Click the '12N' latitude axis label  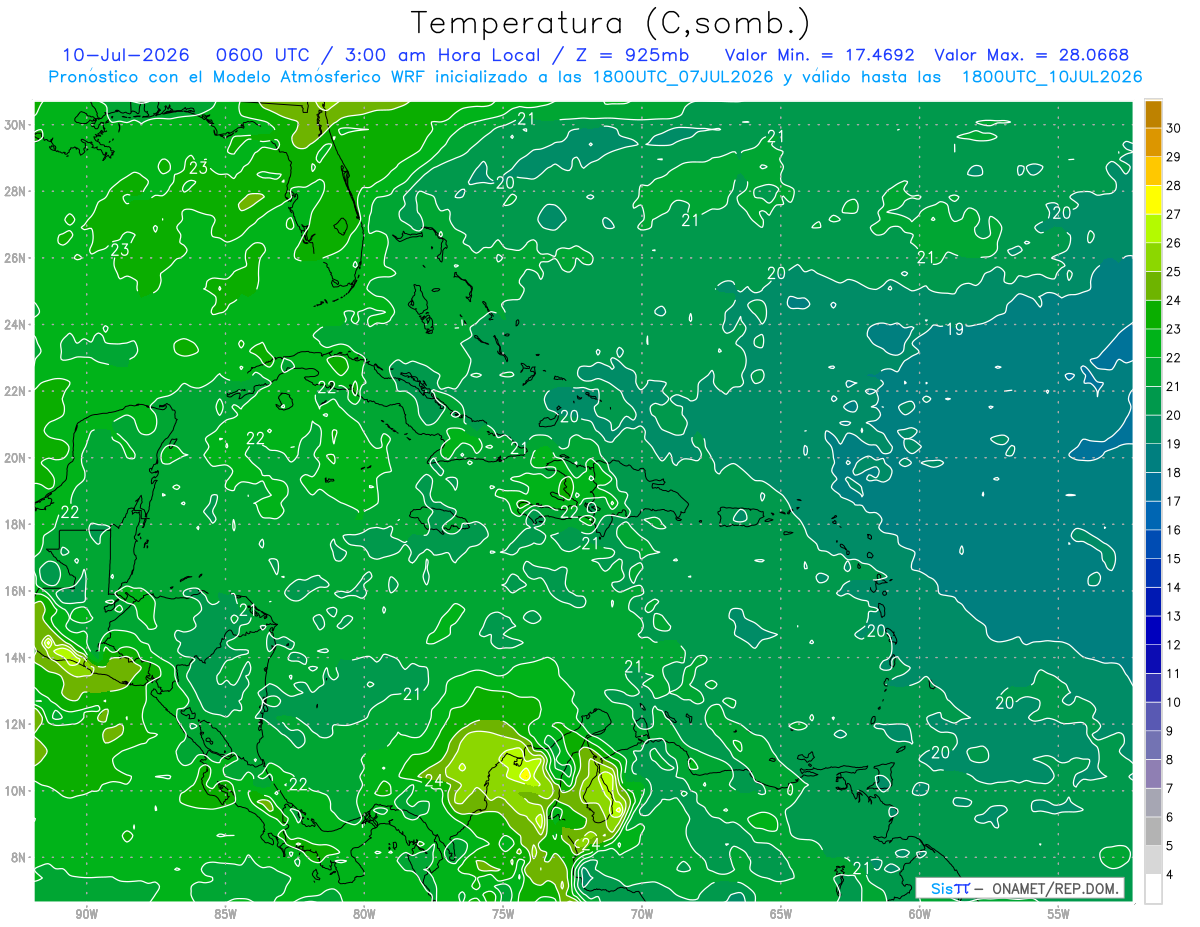tap(16, 724)
